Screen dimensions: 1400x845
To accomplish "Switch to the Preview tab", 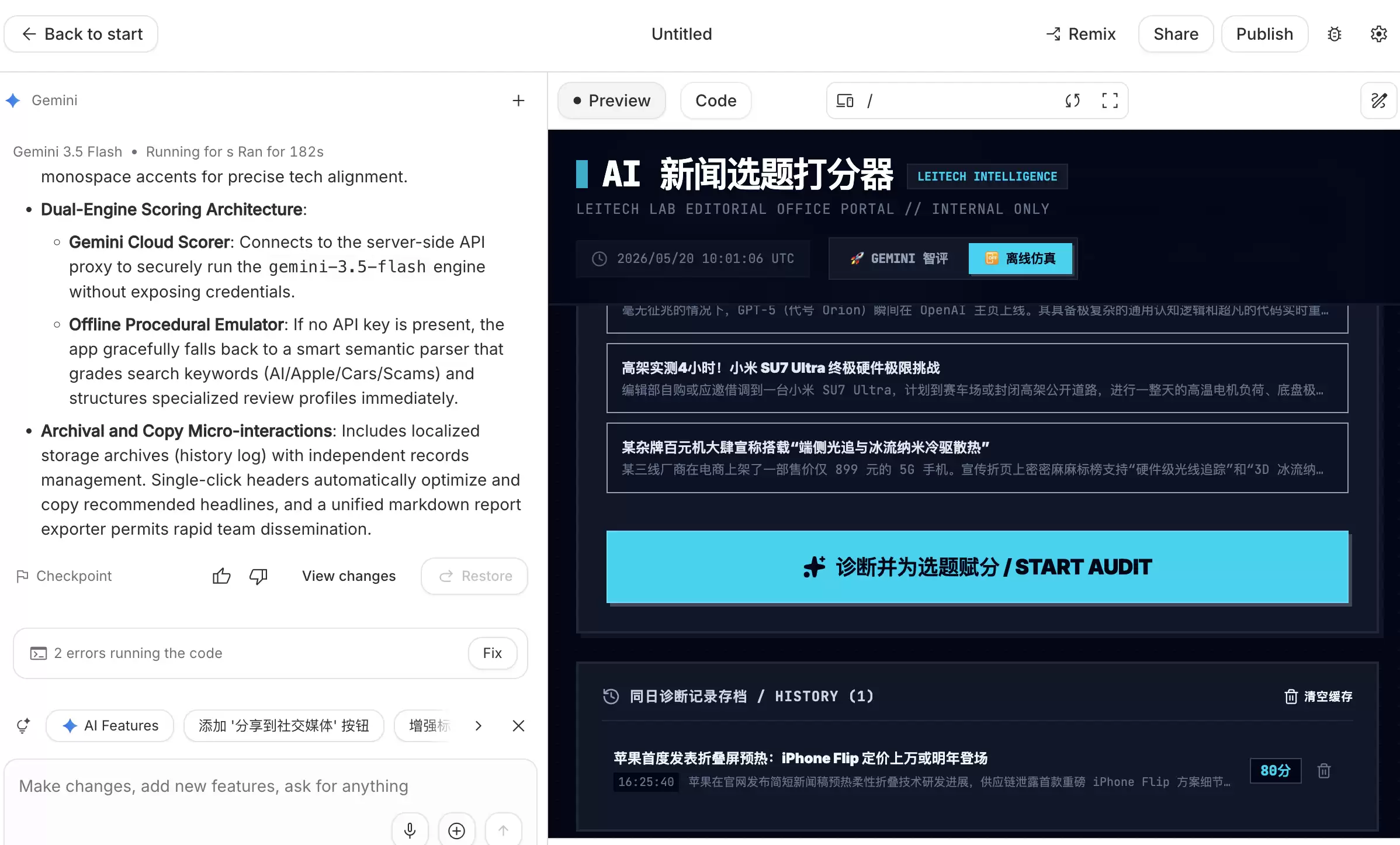I will tap(611, 101).
